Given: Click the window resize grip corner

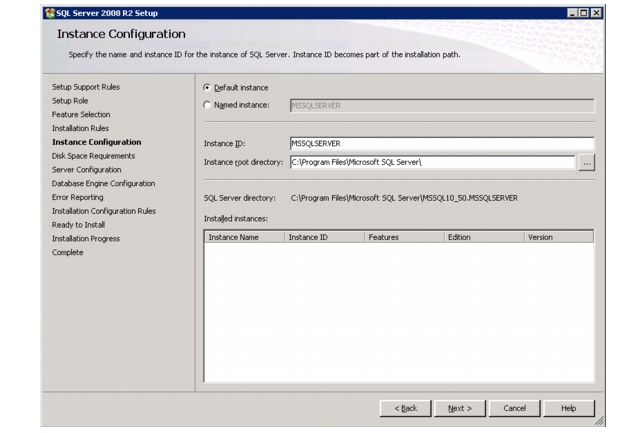Looking at the screenshot, I should click(x=599, y=421).
